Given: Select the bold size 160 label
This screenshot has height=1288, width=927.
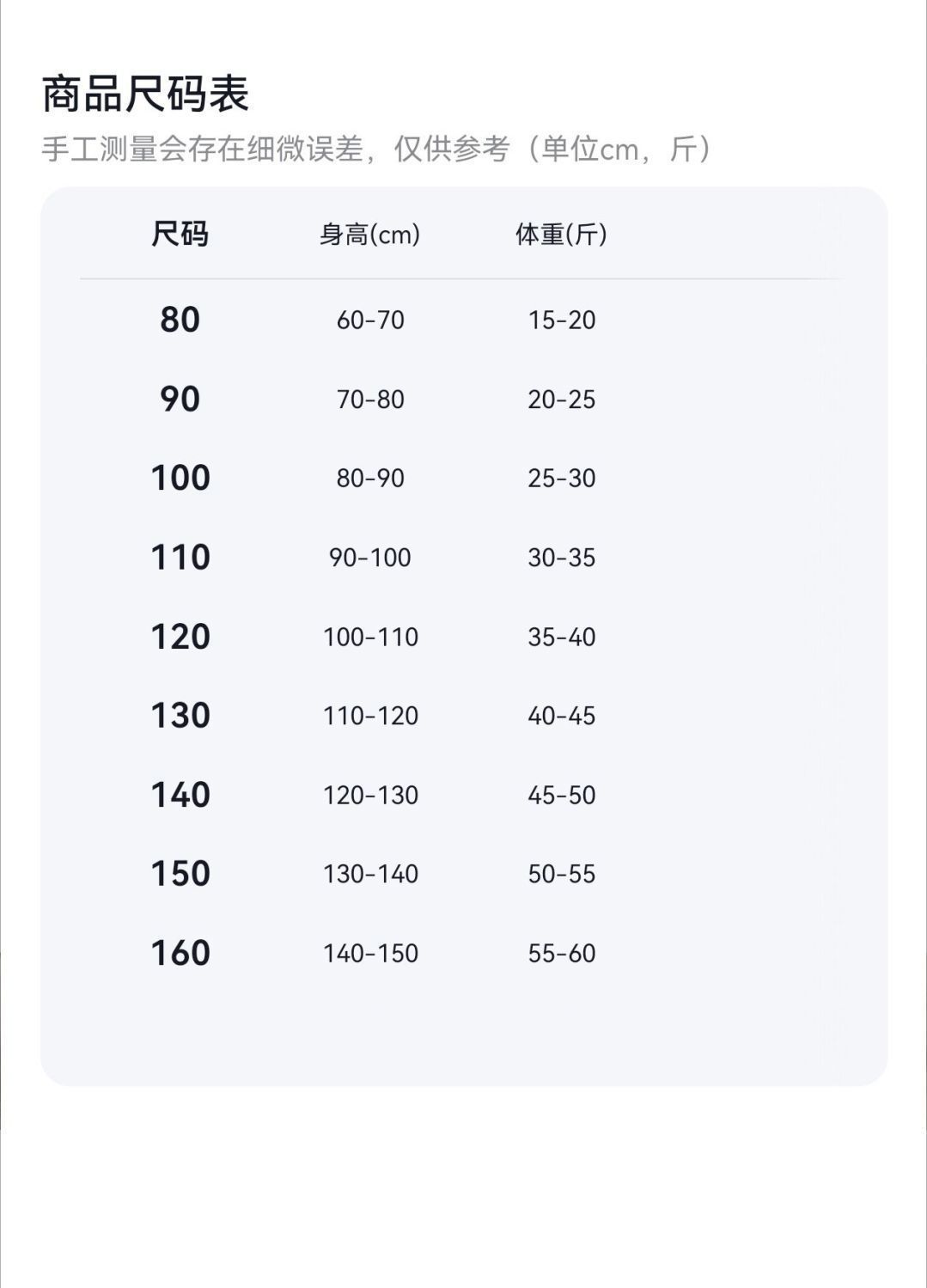Looking at the screenshot, I should [180, 953].
